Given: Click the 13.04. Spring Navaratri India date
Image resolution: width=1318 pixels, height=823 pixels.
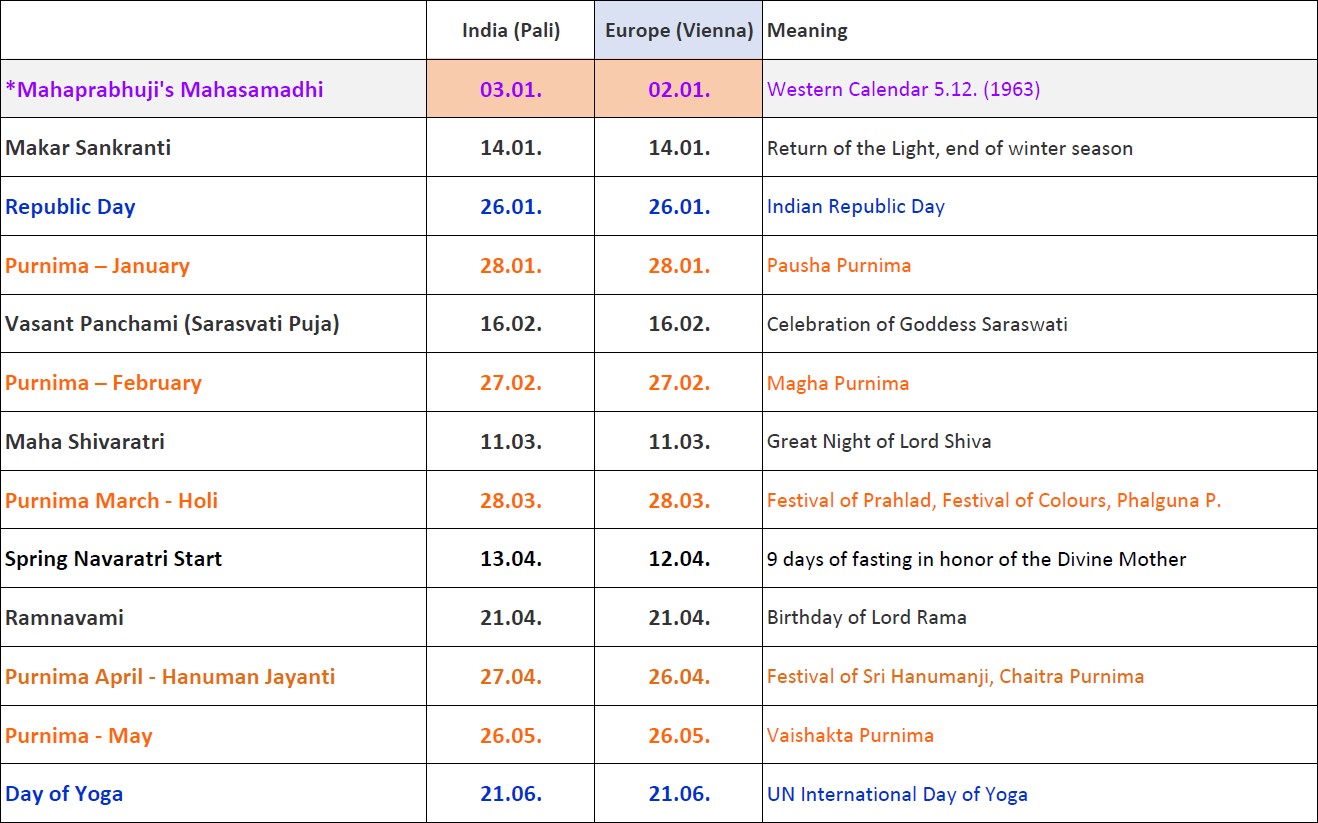Looking at the screenshot, I should pos(510,559).
